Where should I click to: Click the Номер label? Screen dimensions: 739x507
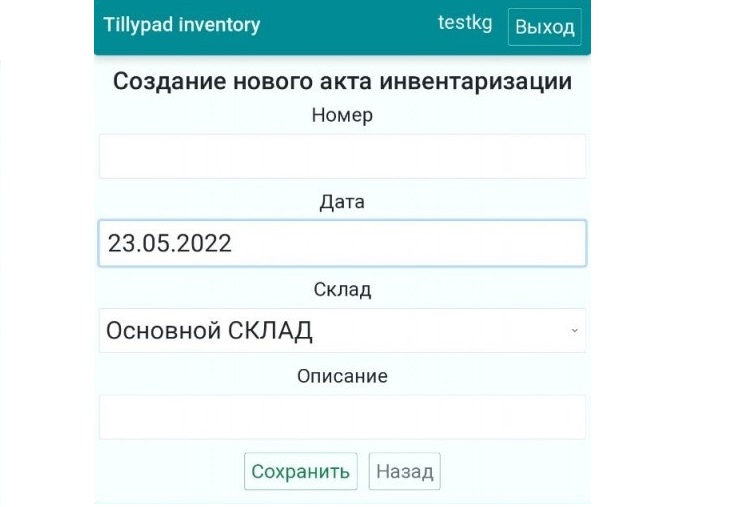point(342,115)
